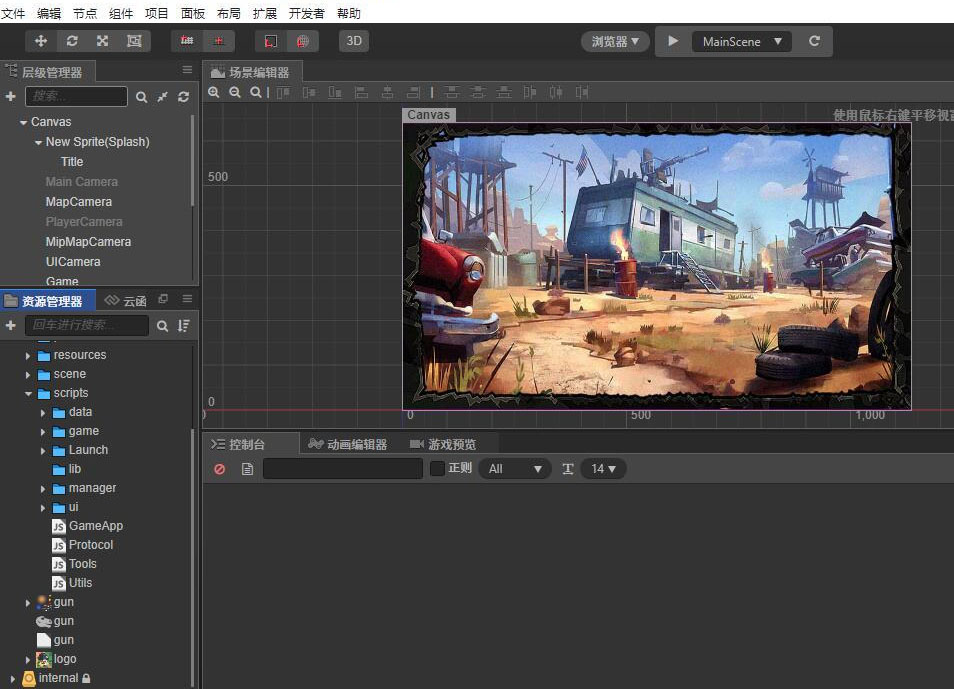Select the GameApp script file
This screenshot has width=954, height=689.
pyautogui.click(x=95, y=526)
